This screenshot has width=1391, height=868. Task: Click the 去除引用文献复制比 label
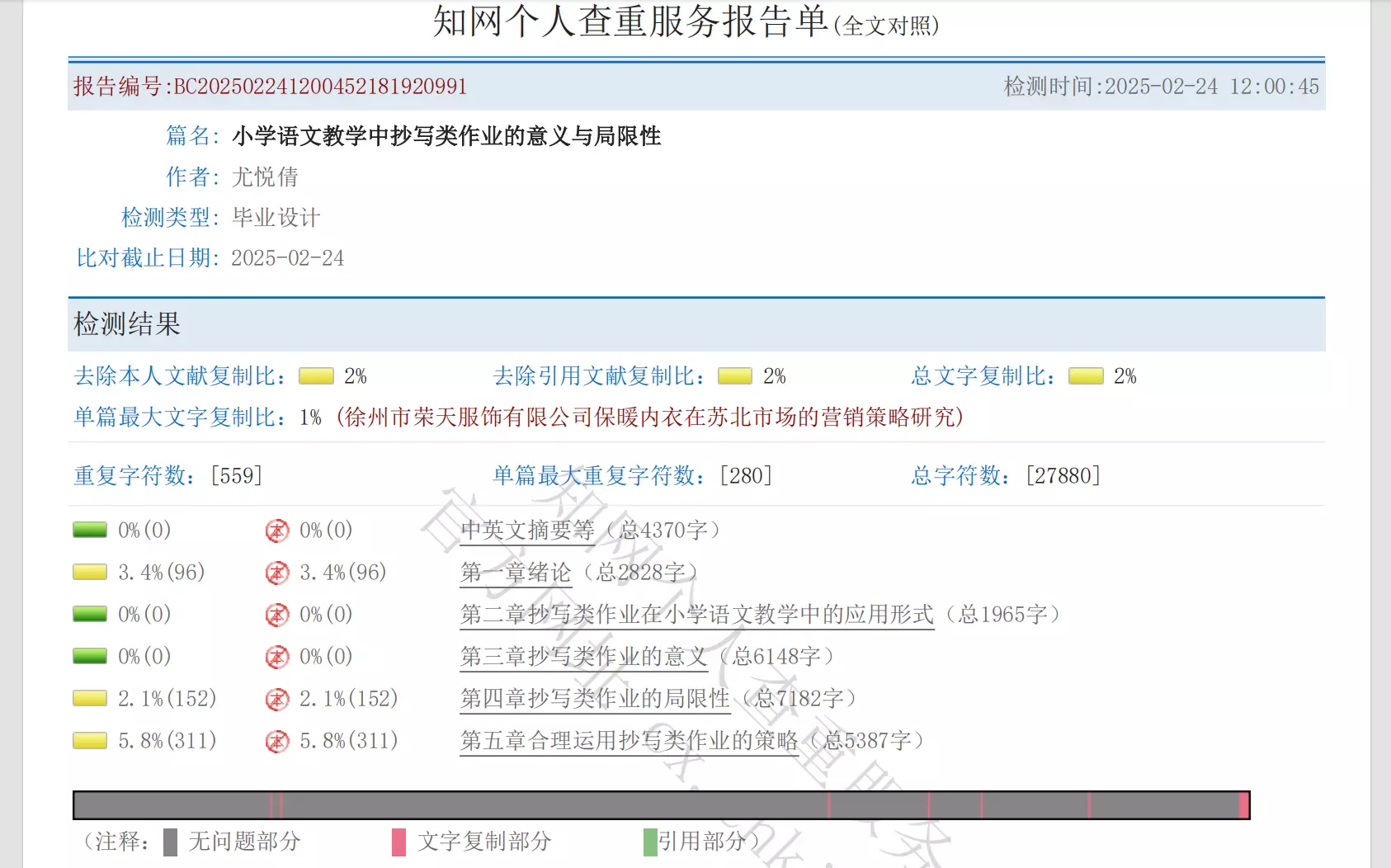coord(599,376)
